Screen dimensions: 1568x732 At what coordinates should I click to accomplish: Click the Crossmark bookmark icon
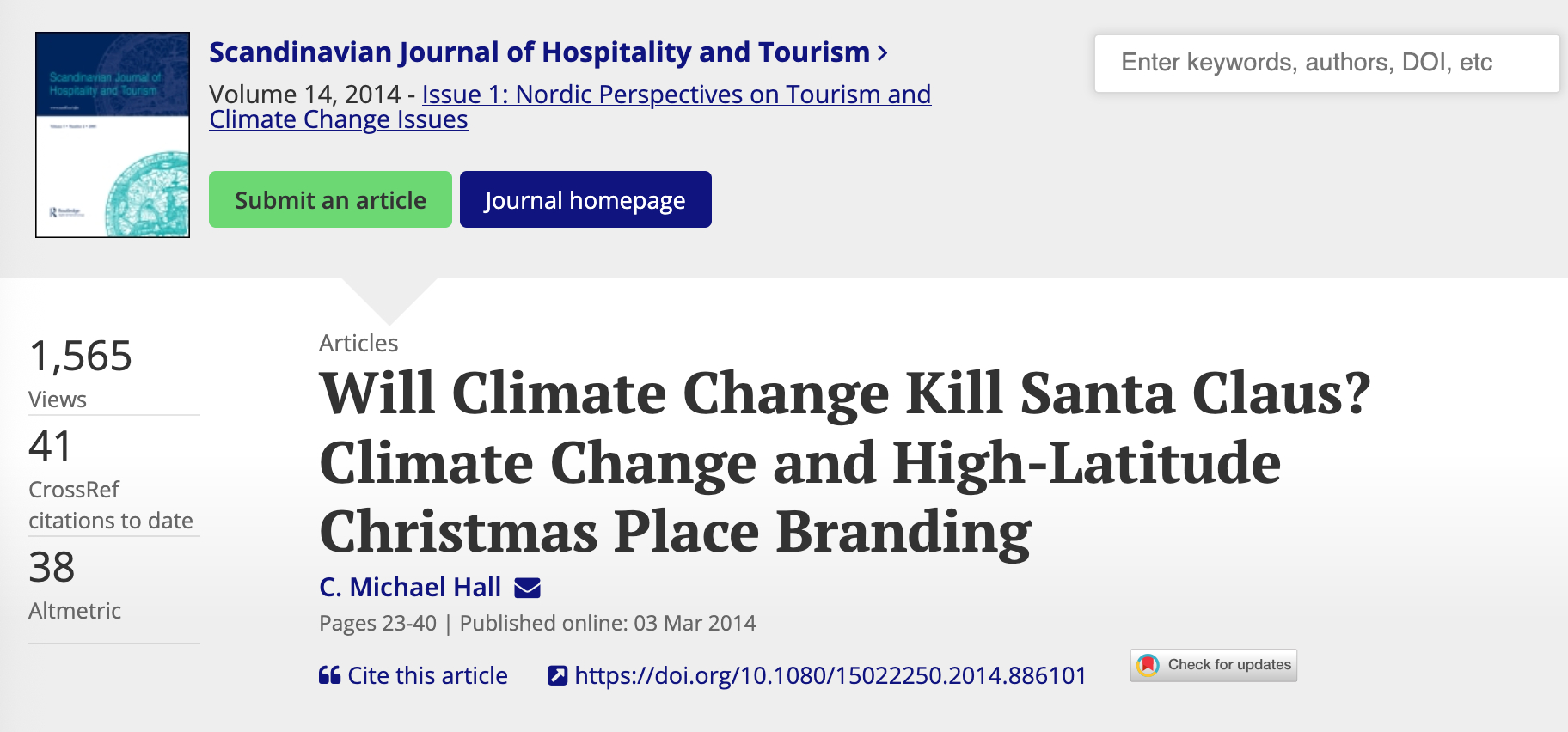1148,665
